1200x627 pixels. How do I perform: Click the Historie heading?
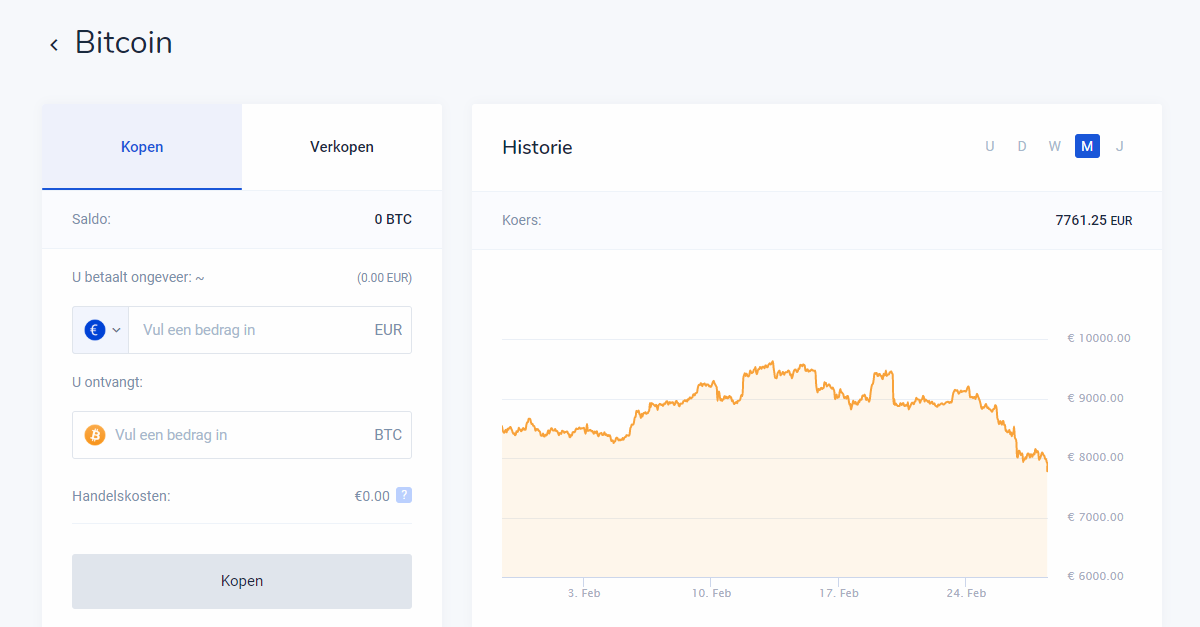537,147
